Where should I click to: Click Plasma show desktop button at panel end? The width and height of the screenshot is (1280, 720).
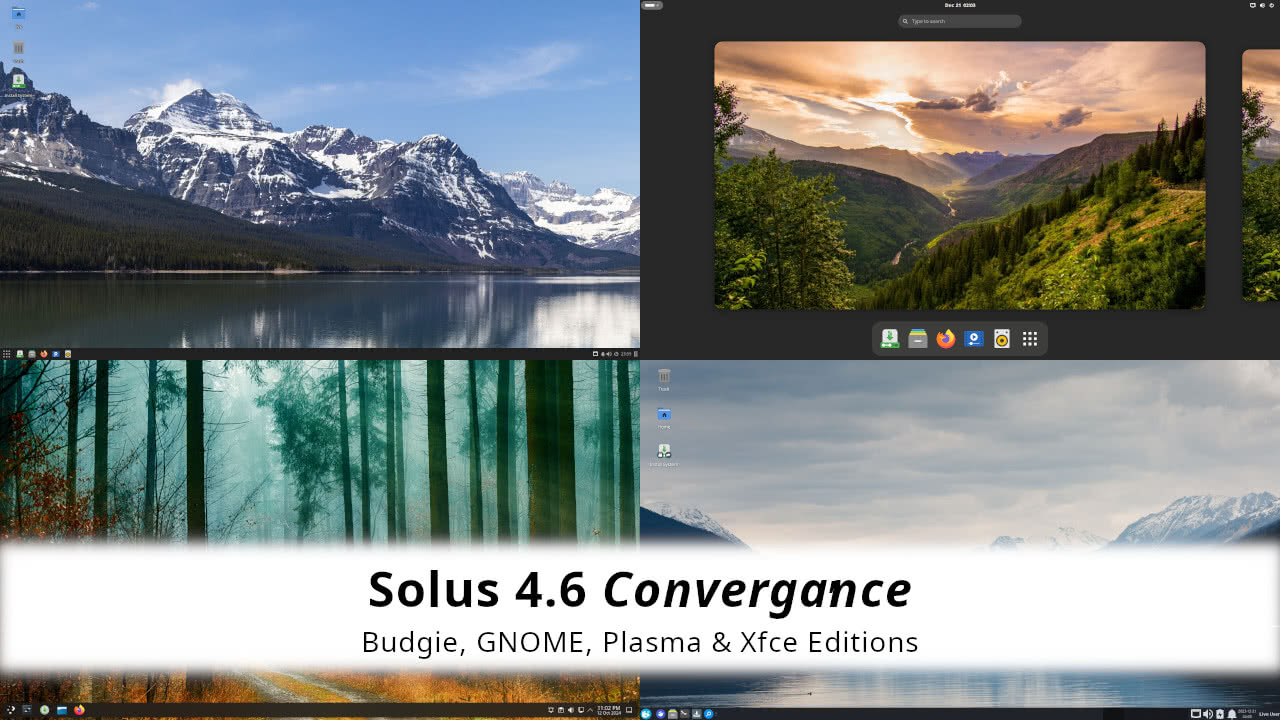pyautogui.click(x=629, y=710)
